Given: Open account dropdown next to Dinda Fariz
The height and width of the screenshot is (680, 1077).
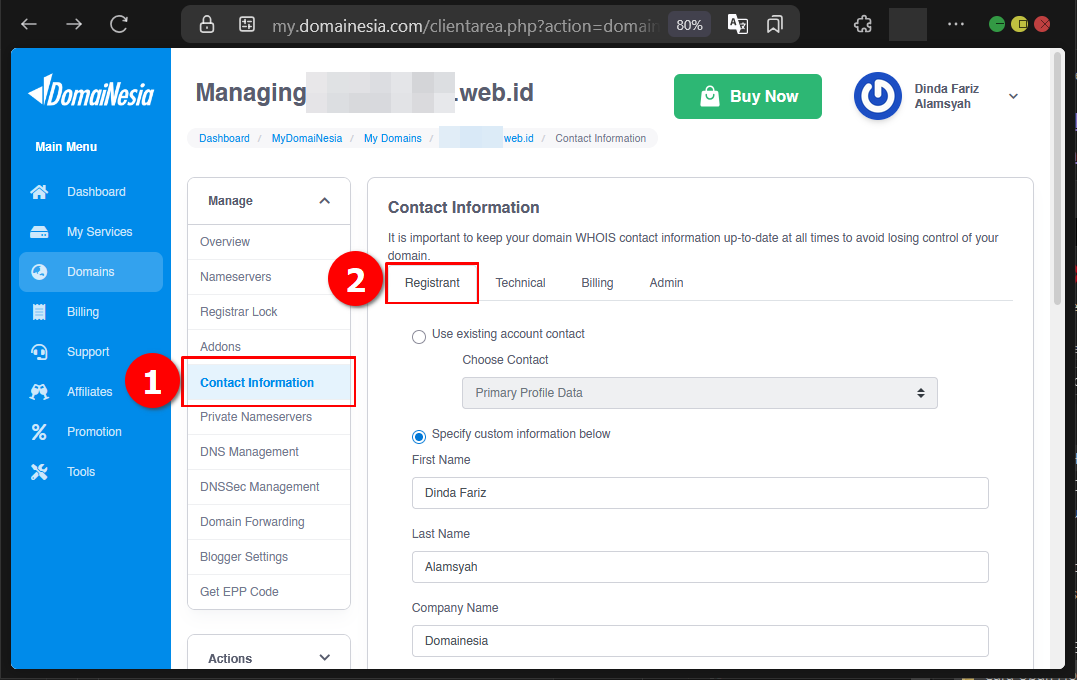Looking at the screenshot, I should click(x=1013, y=96).
